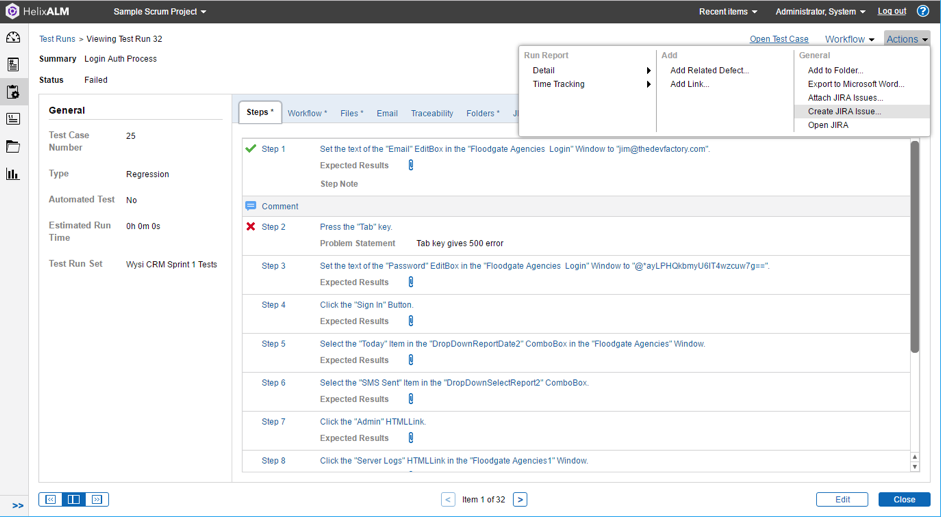Click the Comment speech bubble icon
Image resolution: width=941 pixels, height=517 pixels.
click(251, 206)
